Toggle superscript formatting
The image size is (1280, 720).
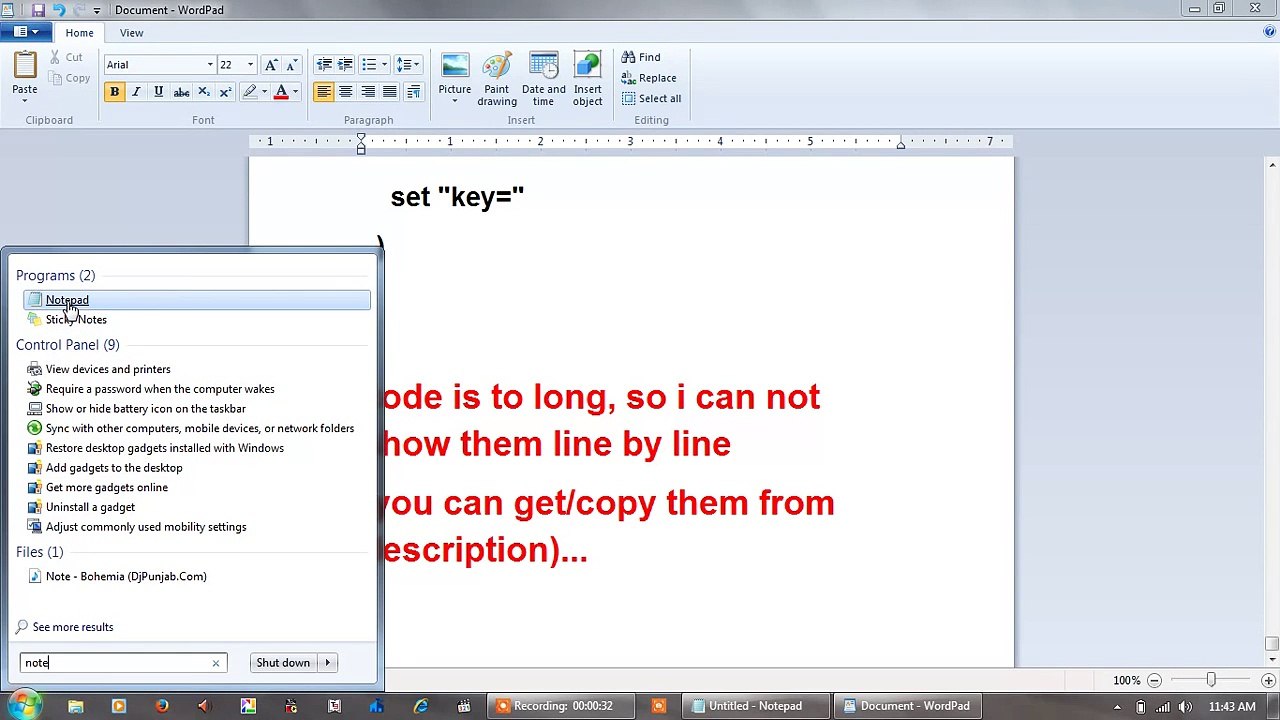pyautogui.click(x=225, y=92)
